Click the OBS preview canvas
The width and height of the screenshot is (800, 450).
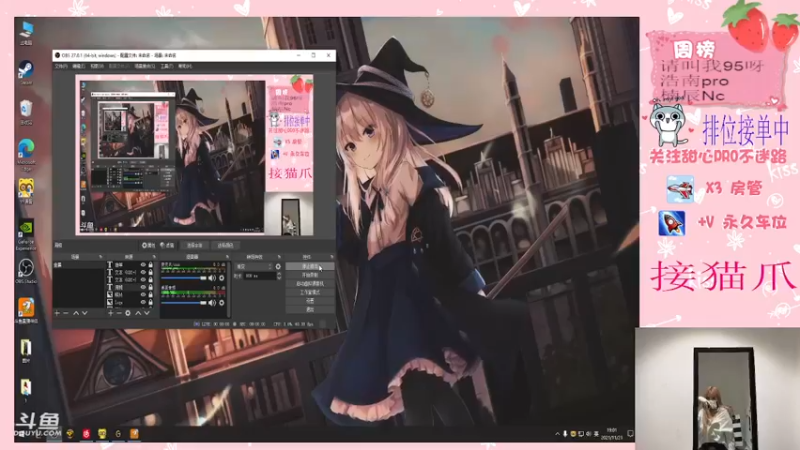click(x=194, y=155)
